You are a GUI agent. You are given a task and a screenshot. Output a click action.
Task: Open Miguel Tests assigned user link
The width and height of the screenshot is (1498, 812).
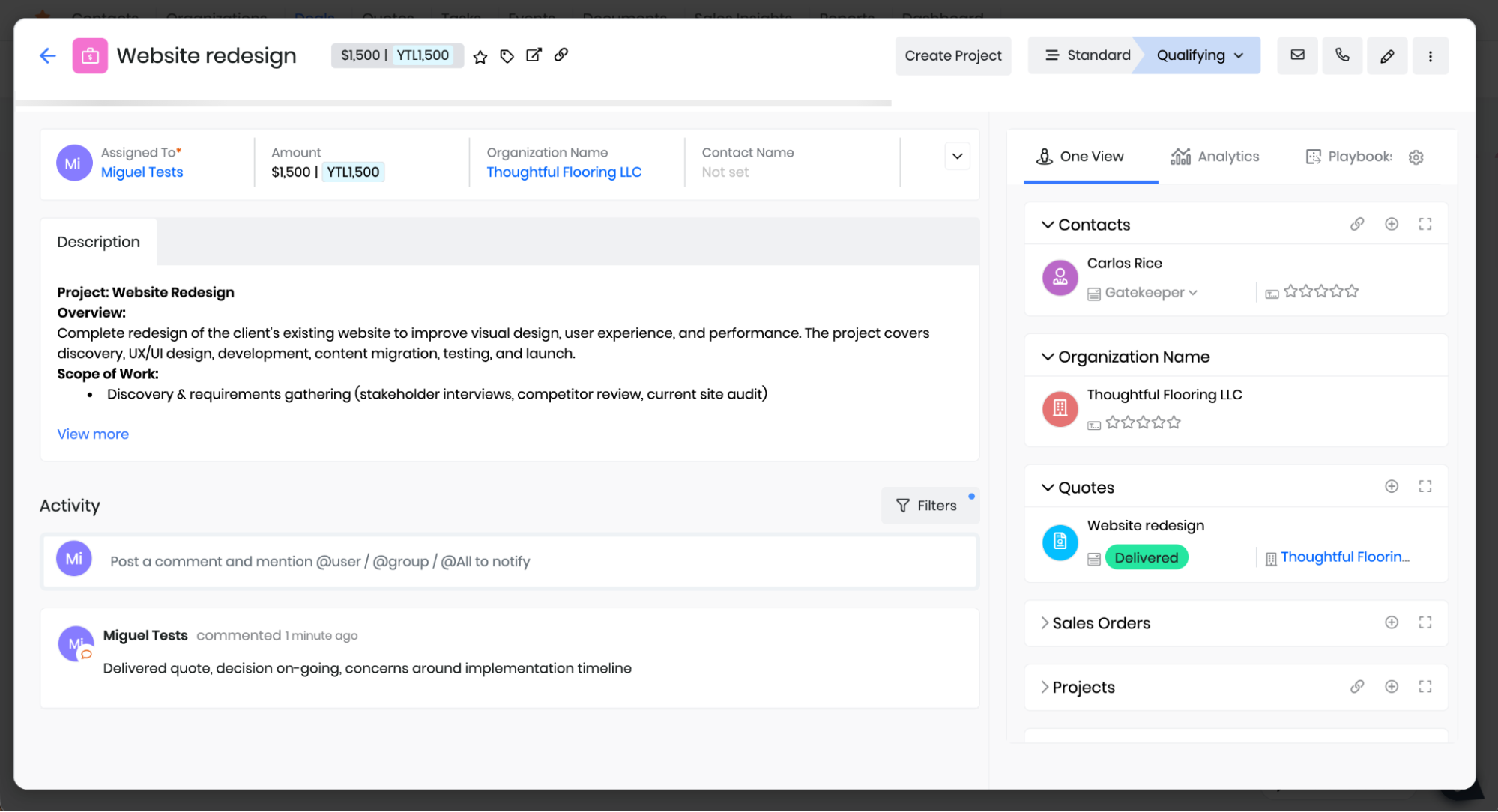pyautogui.click(x=142, y=172)
